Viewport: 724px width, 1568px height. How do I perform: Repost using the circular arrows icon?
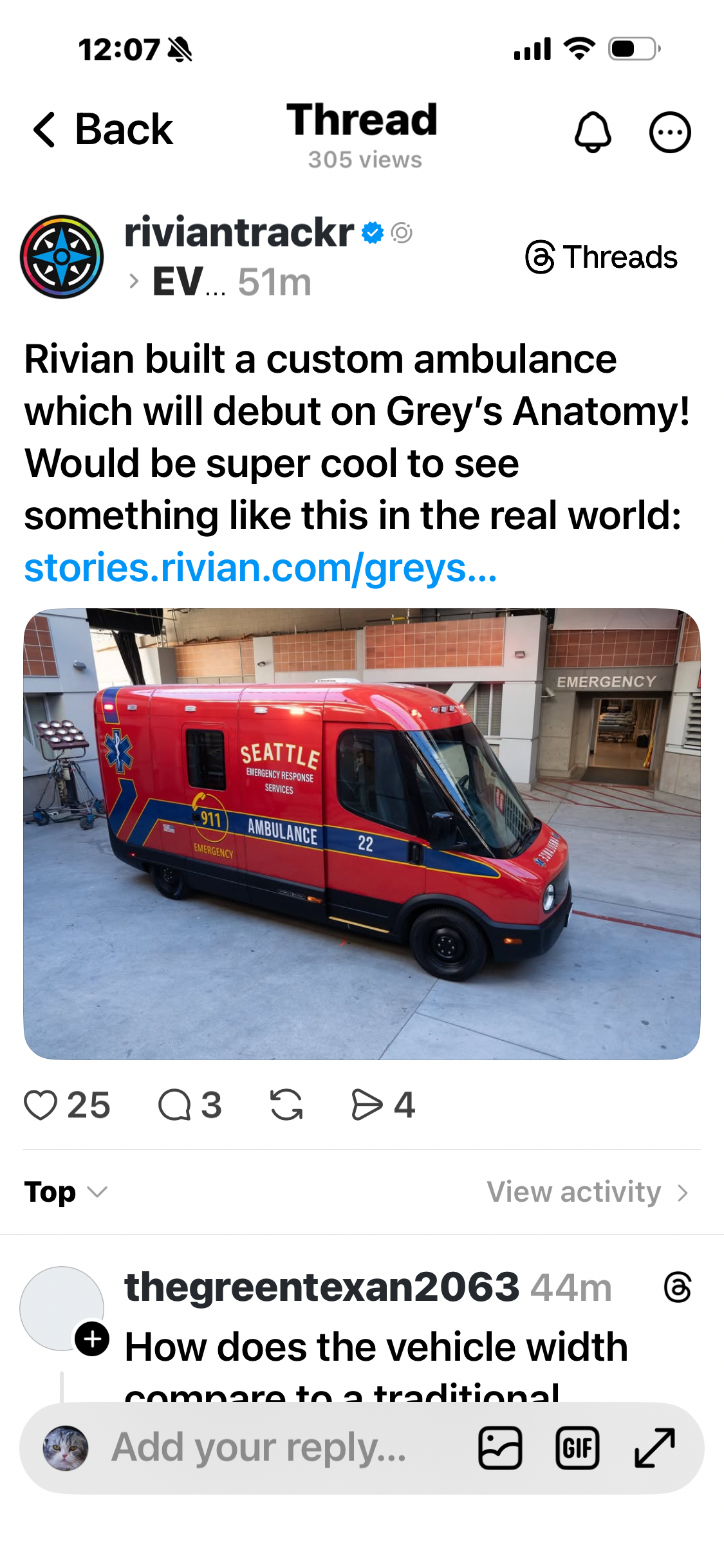pyautogui.click(x=286, y=1105)
